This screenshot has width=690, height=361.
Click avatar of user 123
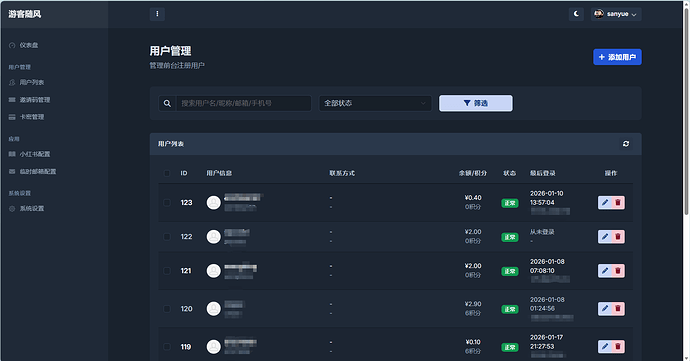[x=214, y=203]
